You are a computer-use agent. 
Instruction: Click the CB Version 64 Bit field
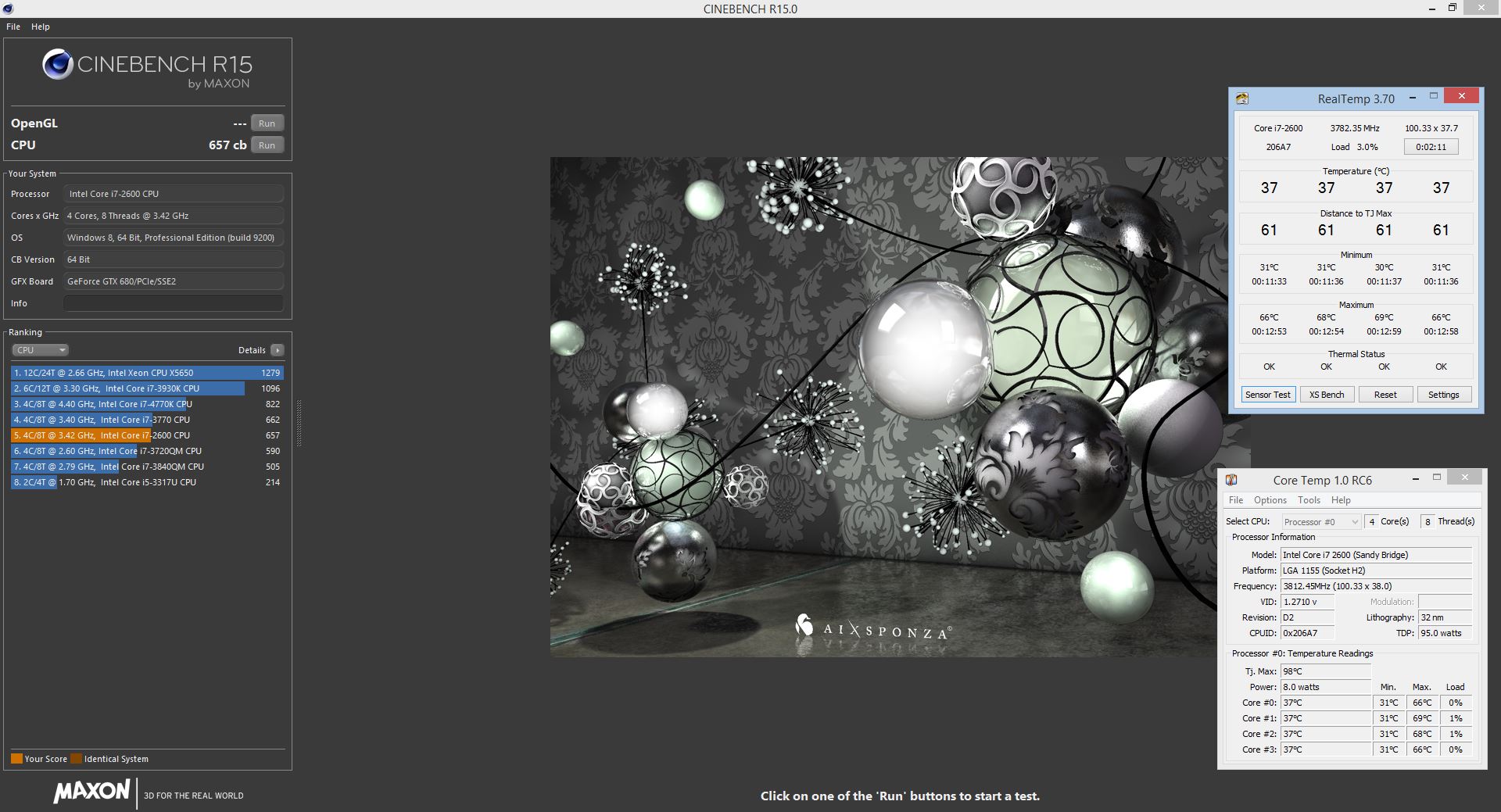[x=174, y=259]
